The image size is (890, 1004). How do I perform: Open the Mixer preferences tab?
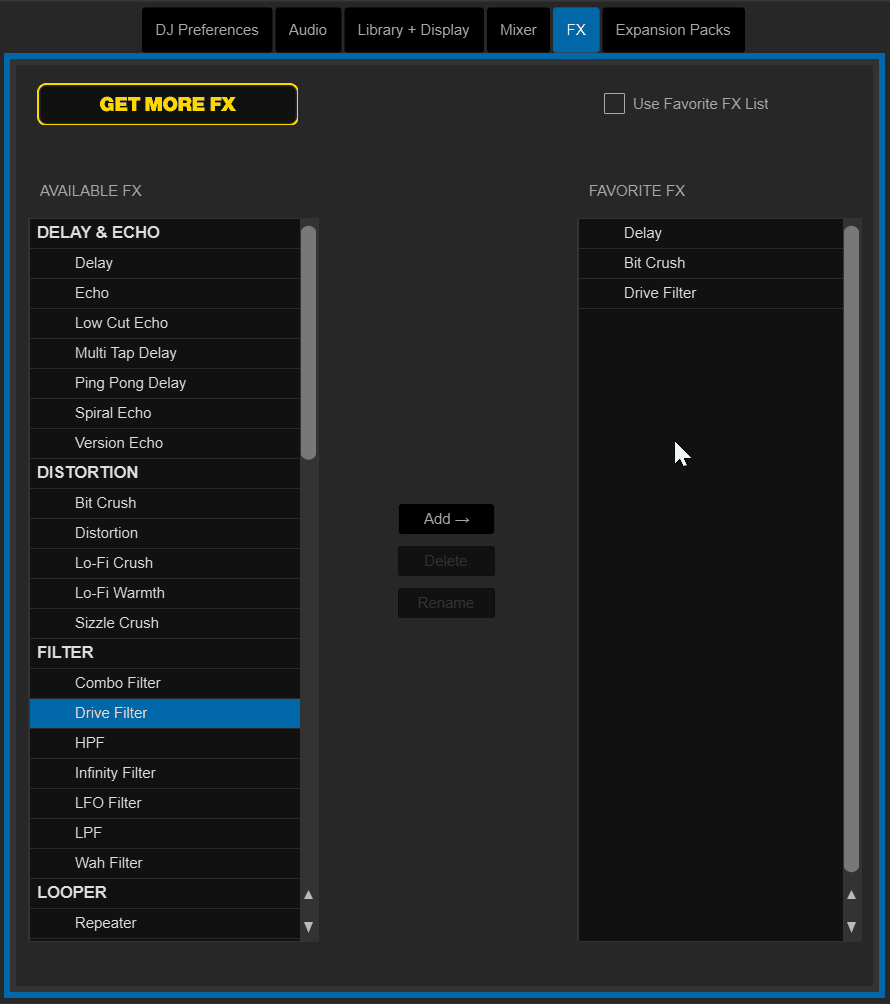[x=518, y=30]
